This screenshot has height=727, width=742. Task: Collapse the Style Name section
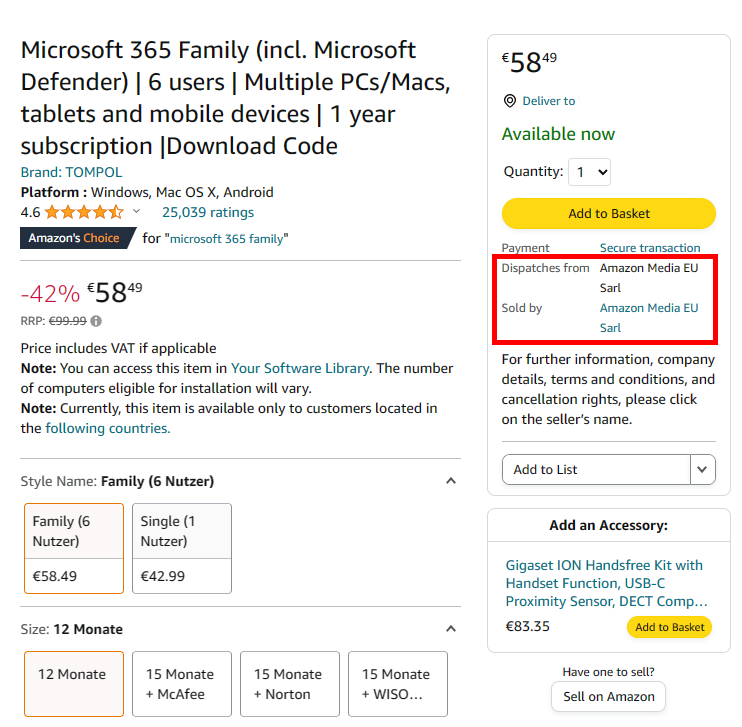[451, 481]
